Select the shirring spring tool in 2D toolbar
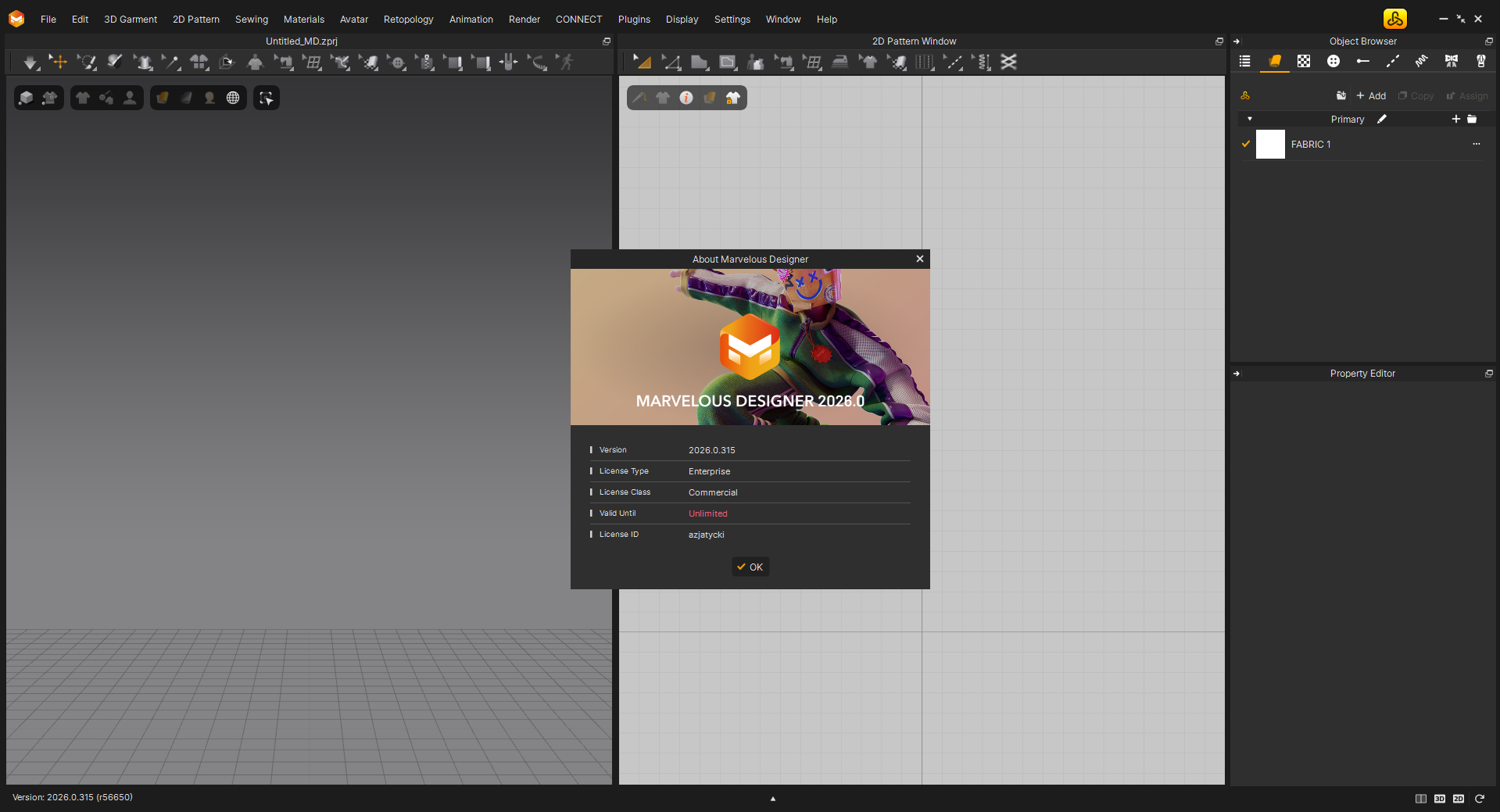 click(x=982, y=63)
